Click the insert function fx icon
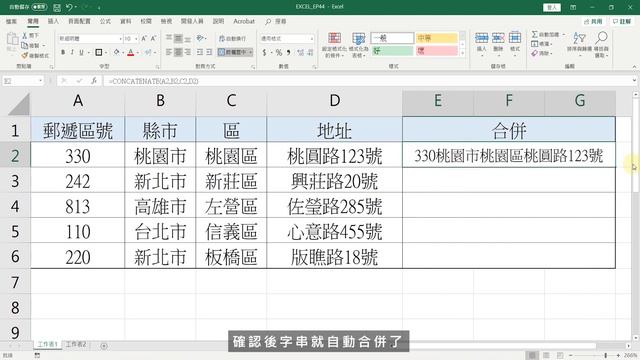The image size is (640, 360). point(94,81)
